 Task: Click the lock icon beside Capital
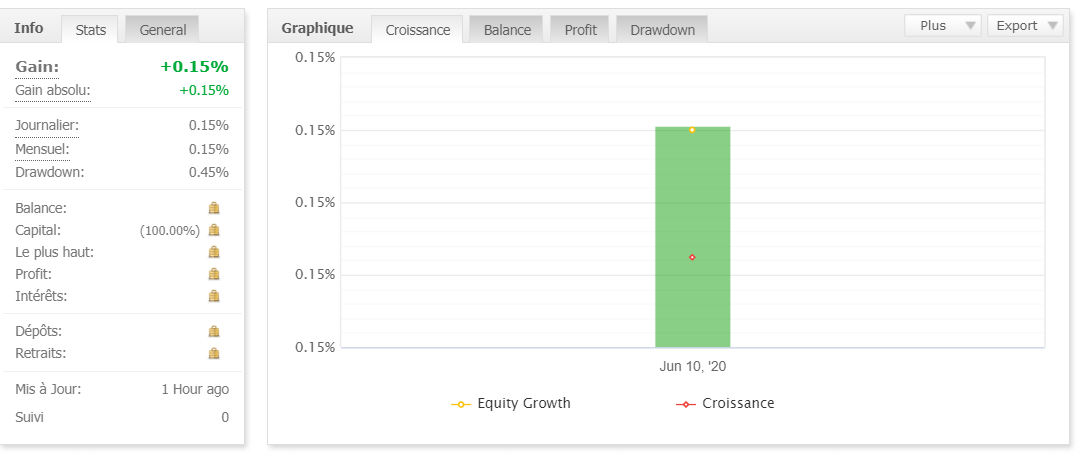(x=213, y=230)
